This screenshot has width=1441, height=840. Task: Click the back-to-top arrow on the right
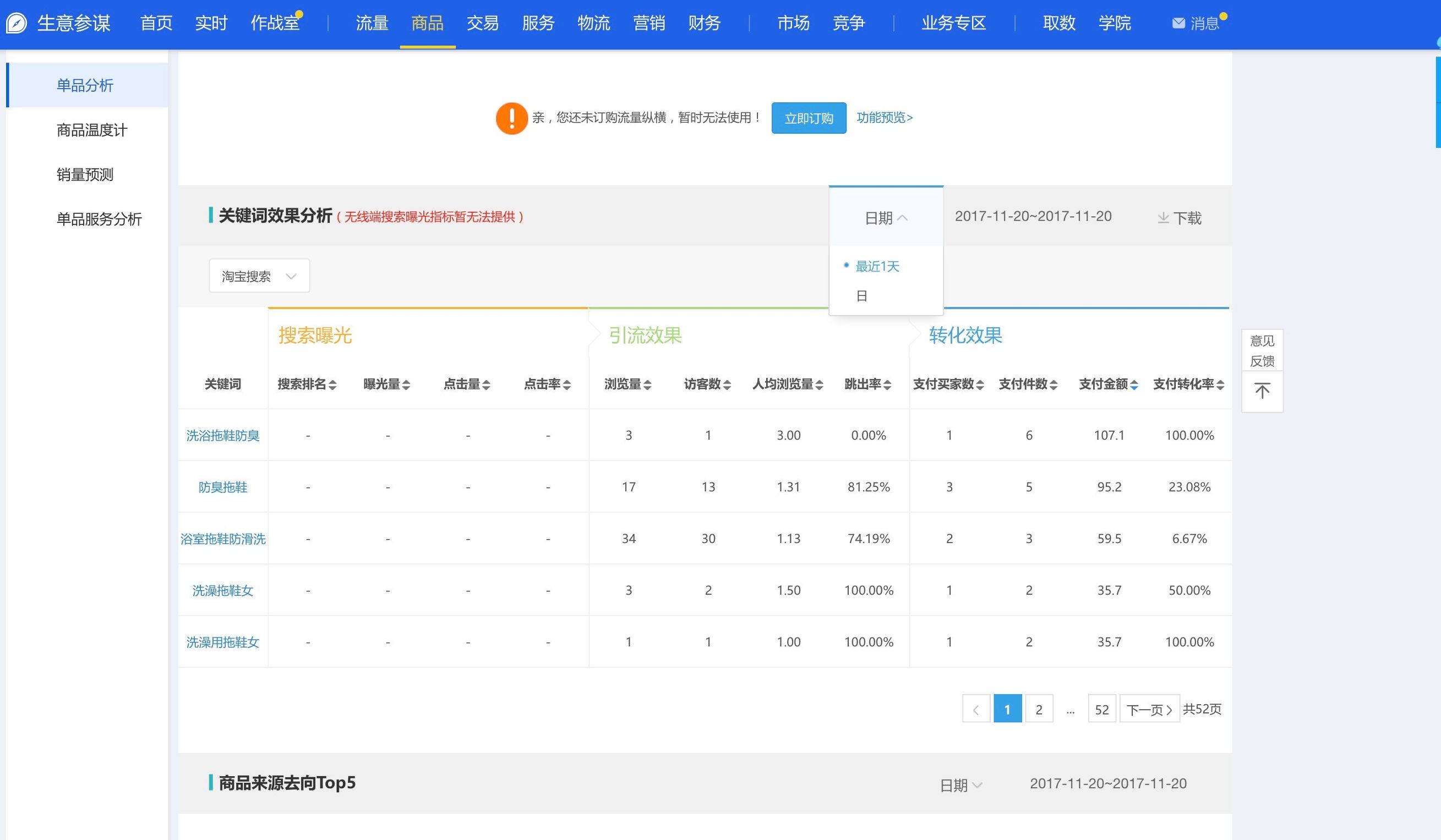1262,391
